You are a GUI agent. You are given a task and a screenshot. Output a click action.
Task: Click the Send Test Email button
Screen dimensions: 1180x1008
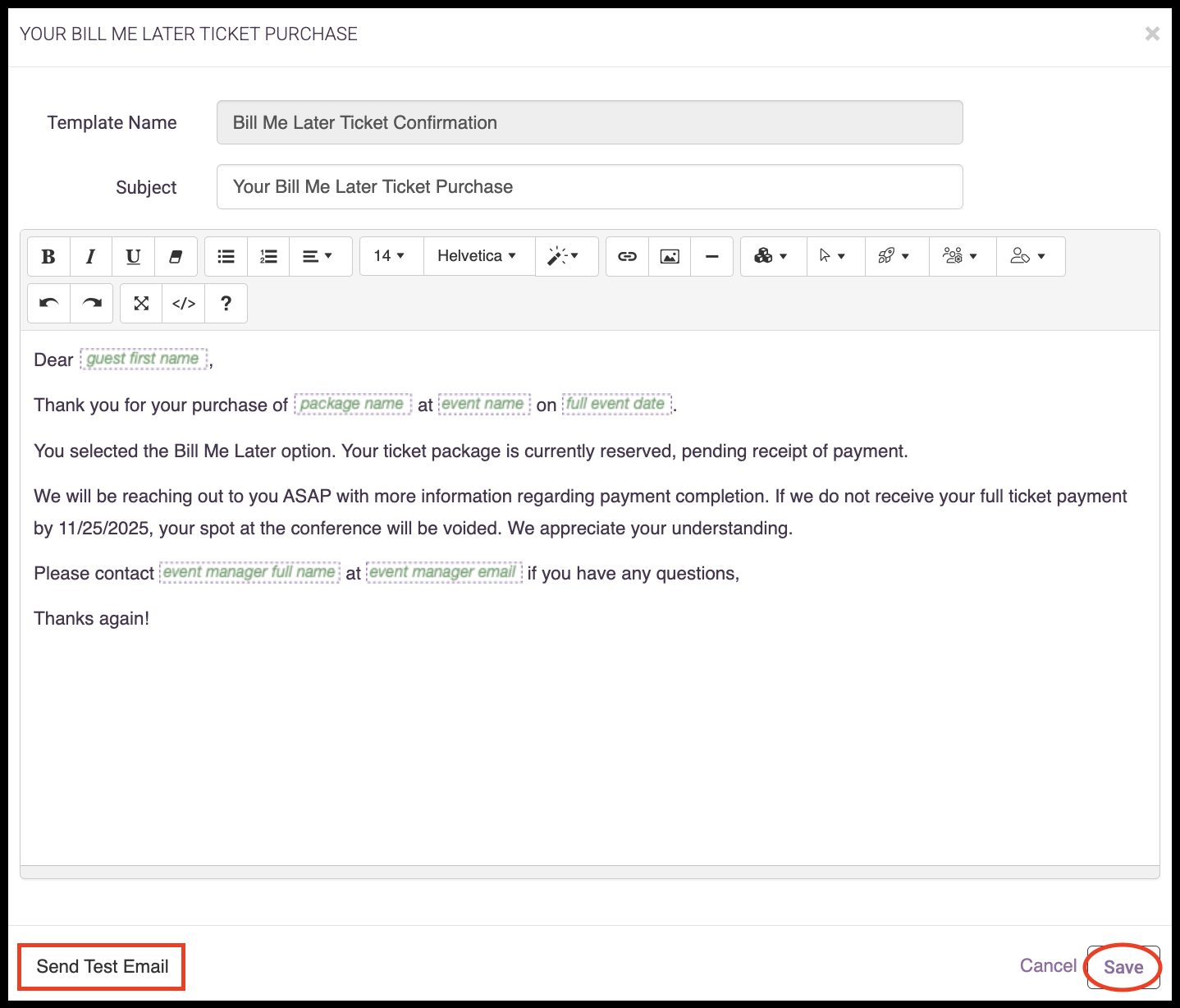click(103, 966)
